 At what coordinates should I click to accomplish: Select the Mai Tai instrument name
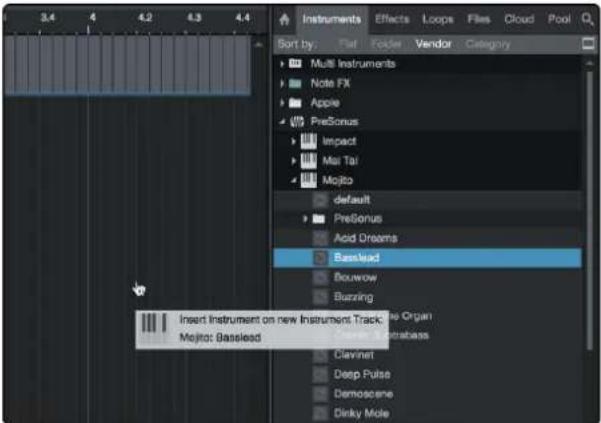340,161
